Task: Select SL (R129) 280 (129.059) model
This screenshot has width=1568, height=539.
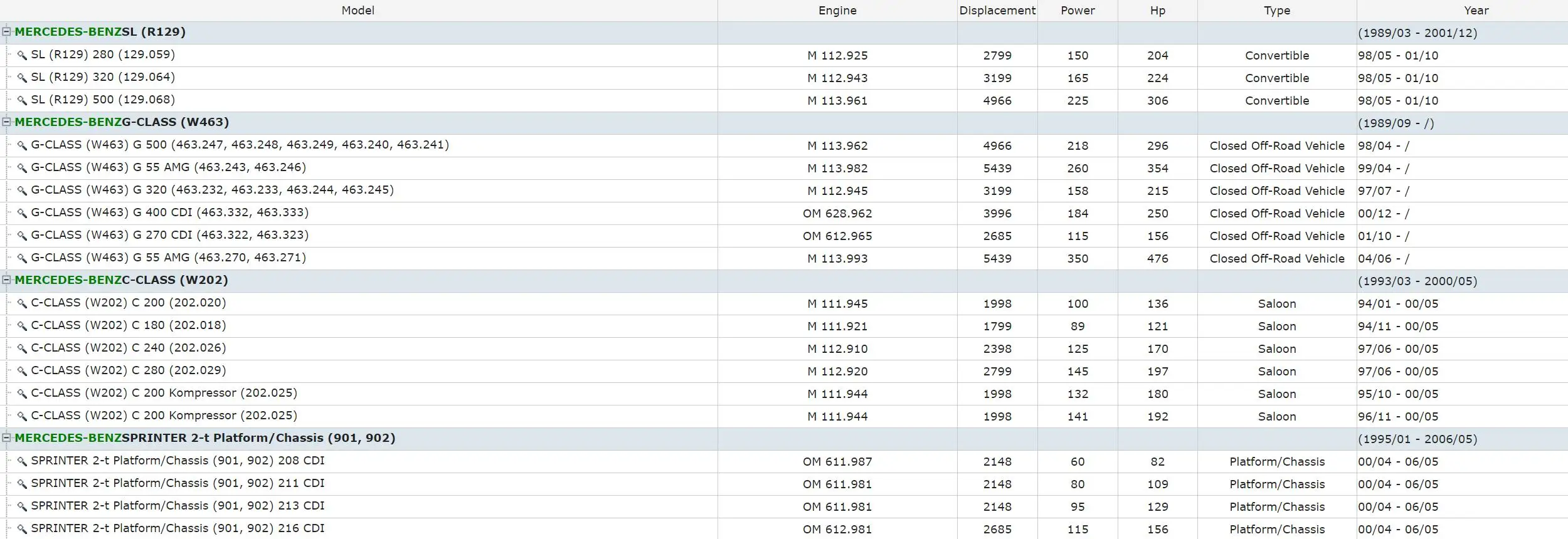Action: 103,55
